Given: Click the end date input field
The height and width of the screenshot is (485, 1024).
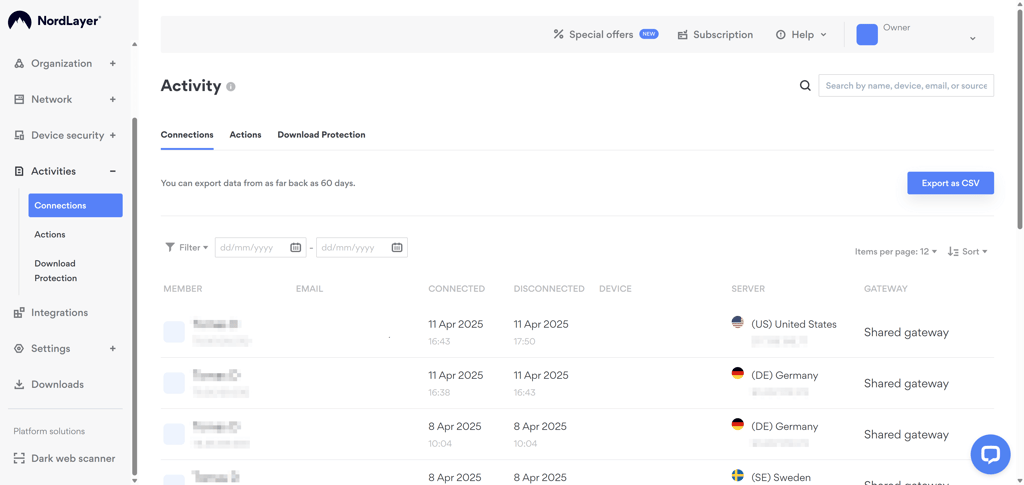Looking at the screenshot, I should pyautogui.click(x=362, y=247).
